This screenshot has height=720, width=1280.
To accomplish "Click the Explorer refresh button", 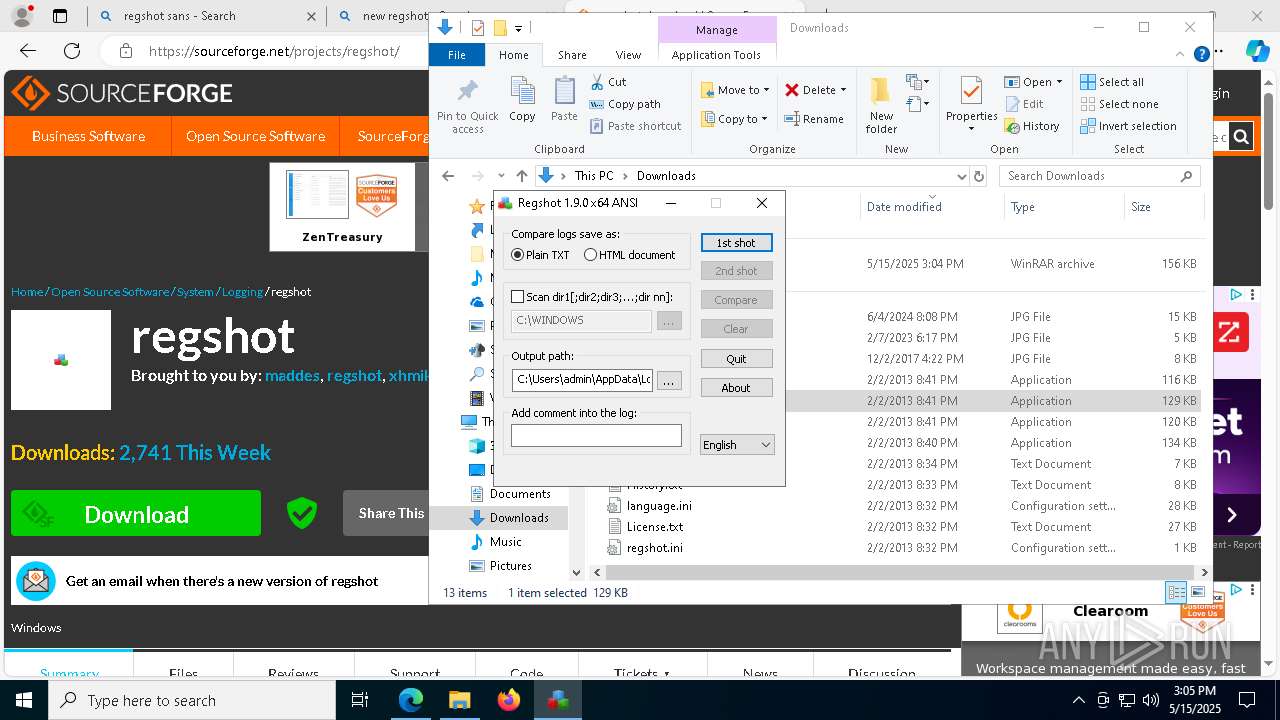I will pos(979,176).
